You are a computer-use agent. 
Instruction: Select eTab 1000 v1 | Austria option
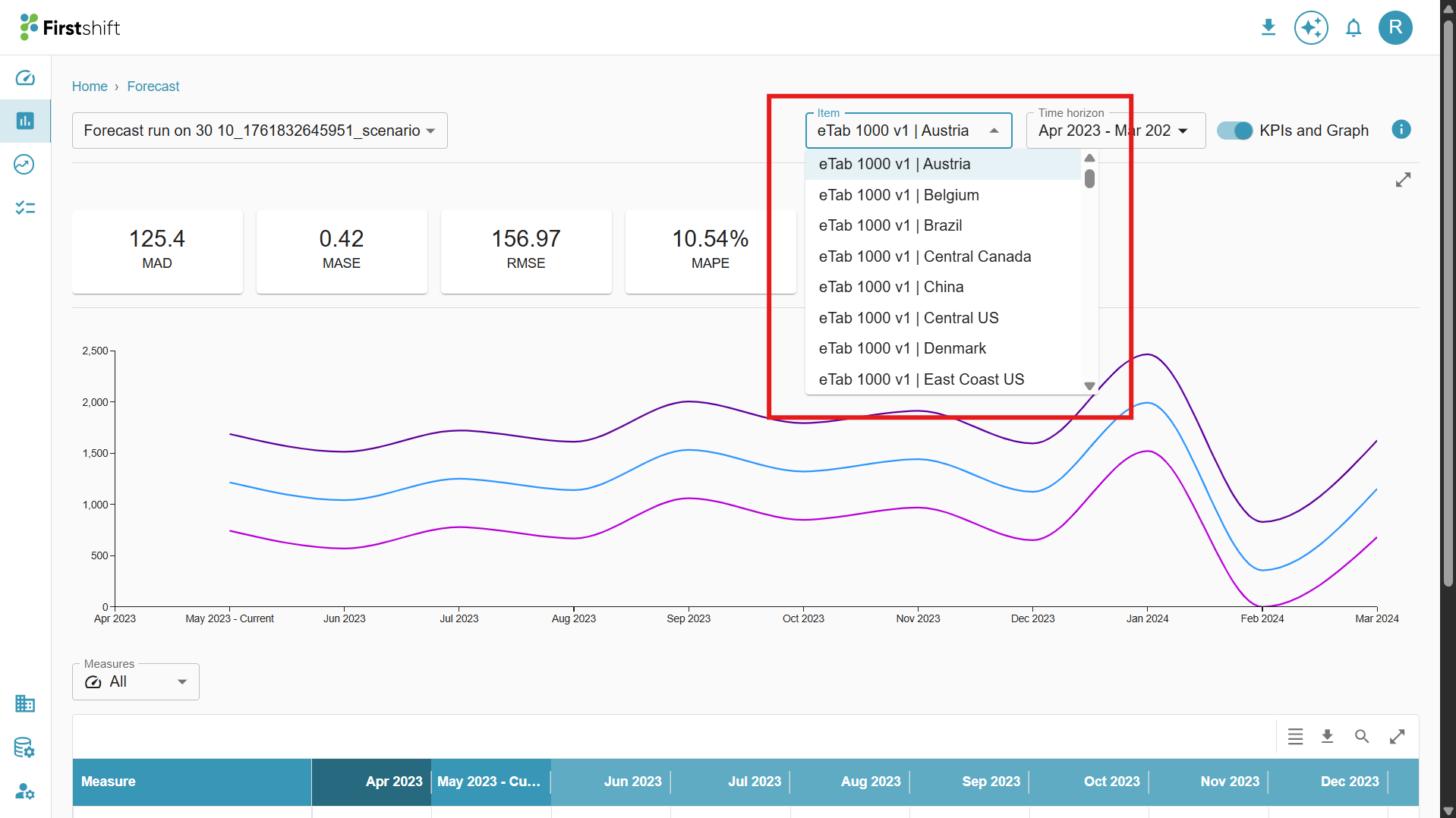pyautogui.click(x=943, y=164)
